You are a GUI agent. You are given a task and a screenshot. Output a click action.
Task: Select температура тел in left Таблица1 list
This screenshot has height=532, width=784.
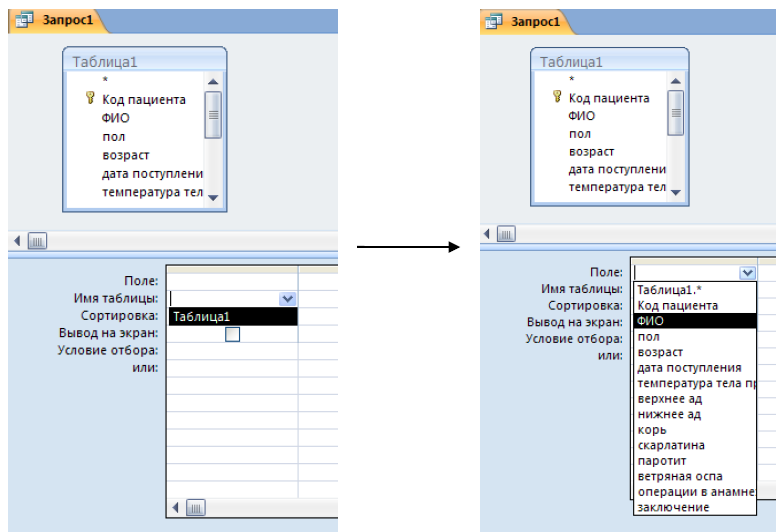click(x=152, y=192)
